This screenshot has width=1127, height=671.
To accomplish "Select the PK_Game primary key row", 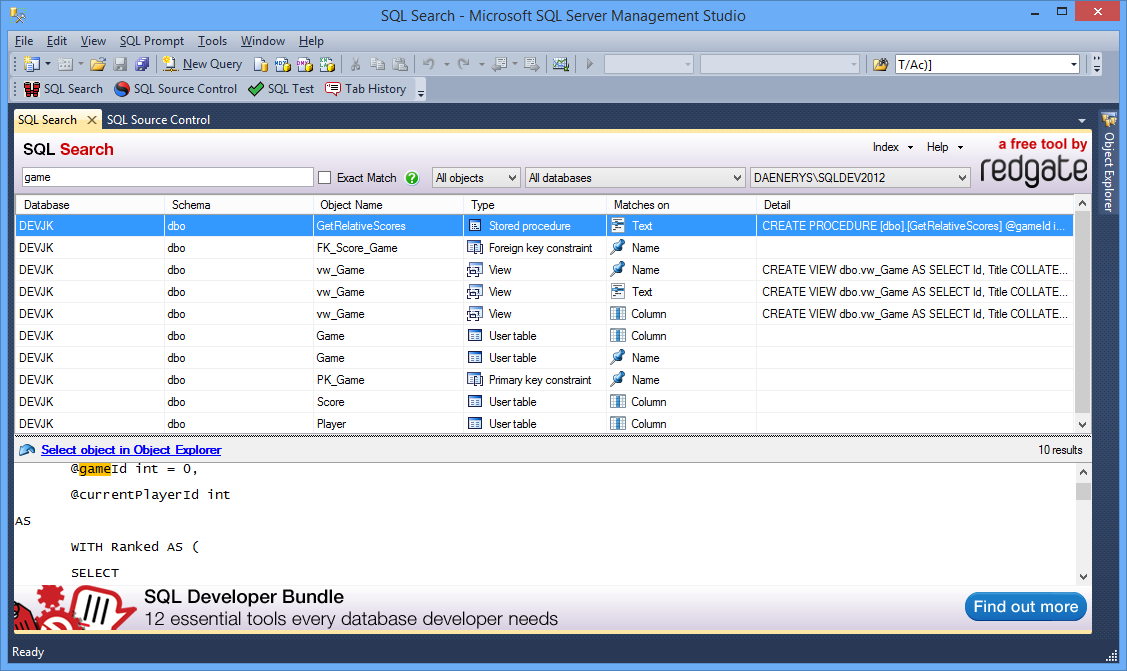I will click(x=544, y=380).
